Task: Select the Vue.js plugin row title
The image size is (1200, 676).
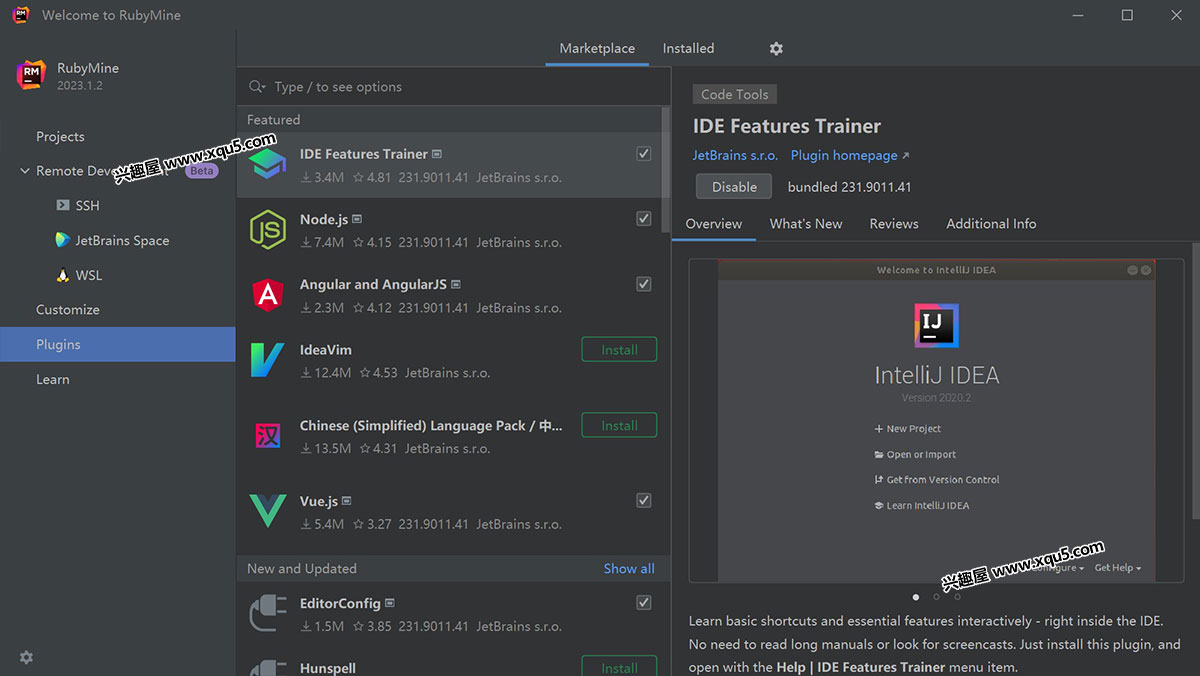Action: [x=319, y=501]
